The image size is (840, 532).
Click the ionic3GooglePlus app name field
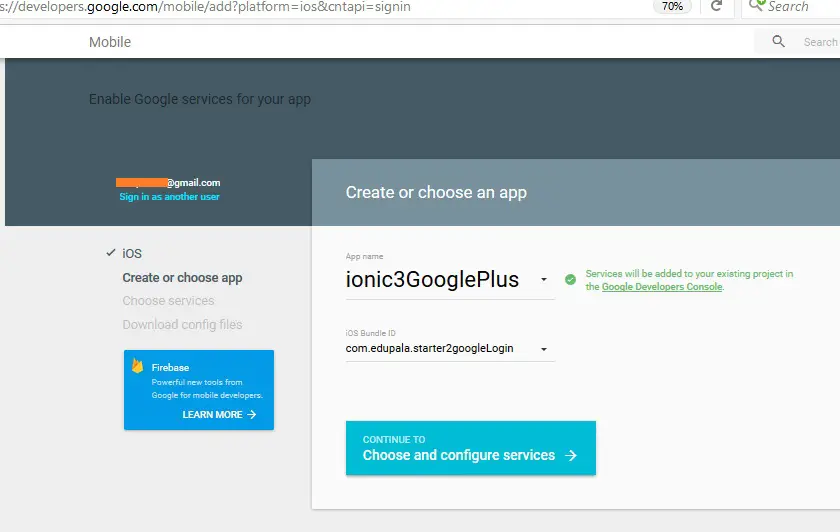click(450, 279)
